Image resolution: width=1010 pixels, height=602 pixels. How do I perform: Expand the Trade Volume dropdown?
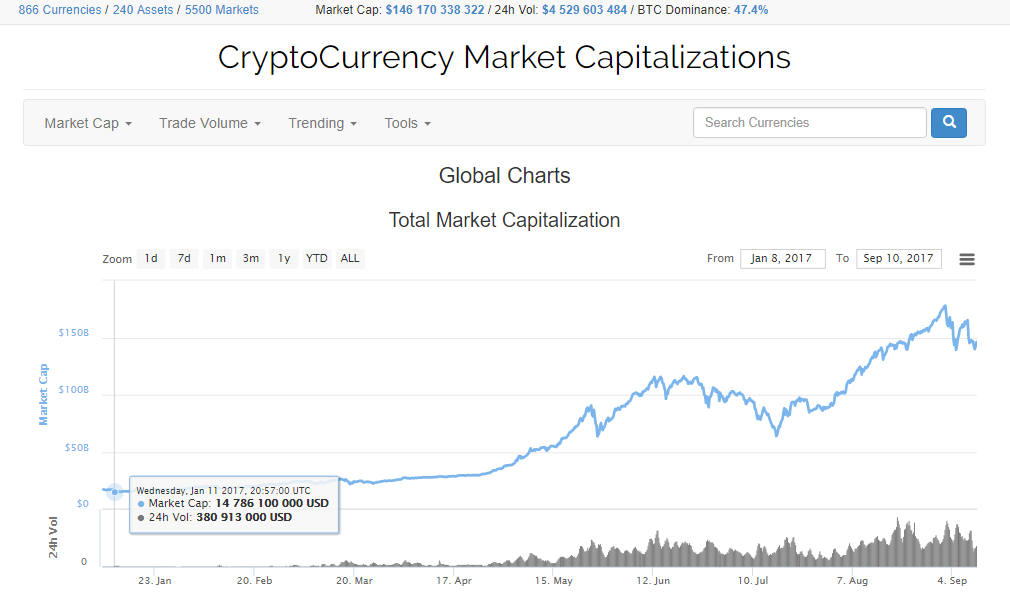coord(209,123)
